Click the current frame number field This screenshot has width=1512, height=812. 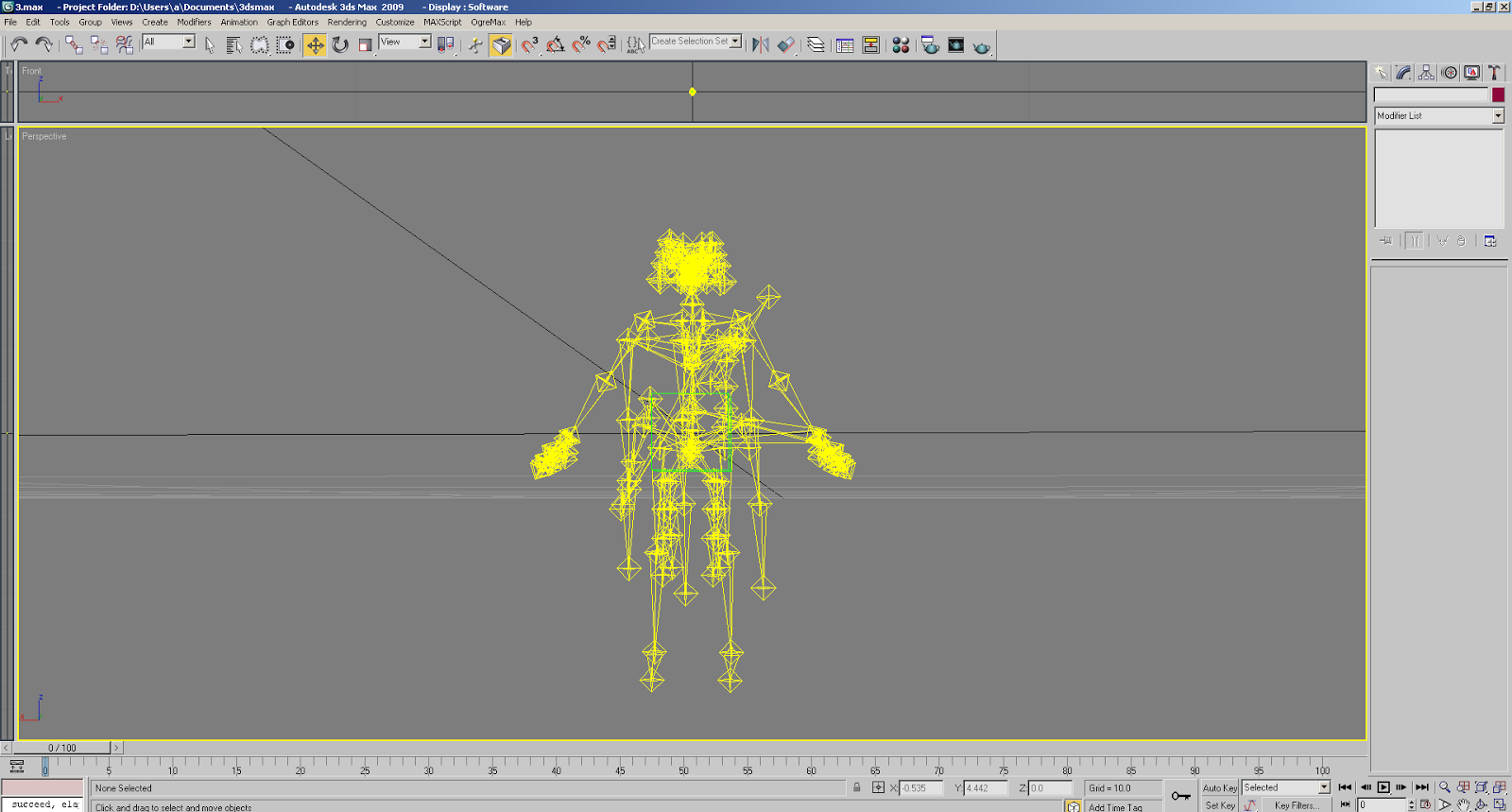1383,805
